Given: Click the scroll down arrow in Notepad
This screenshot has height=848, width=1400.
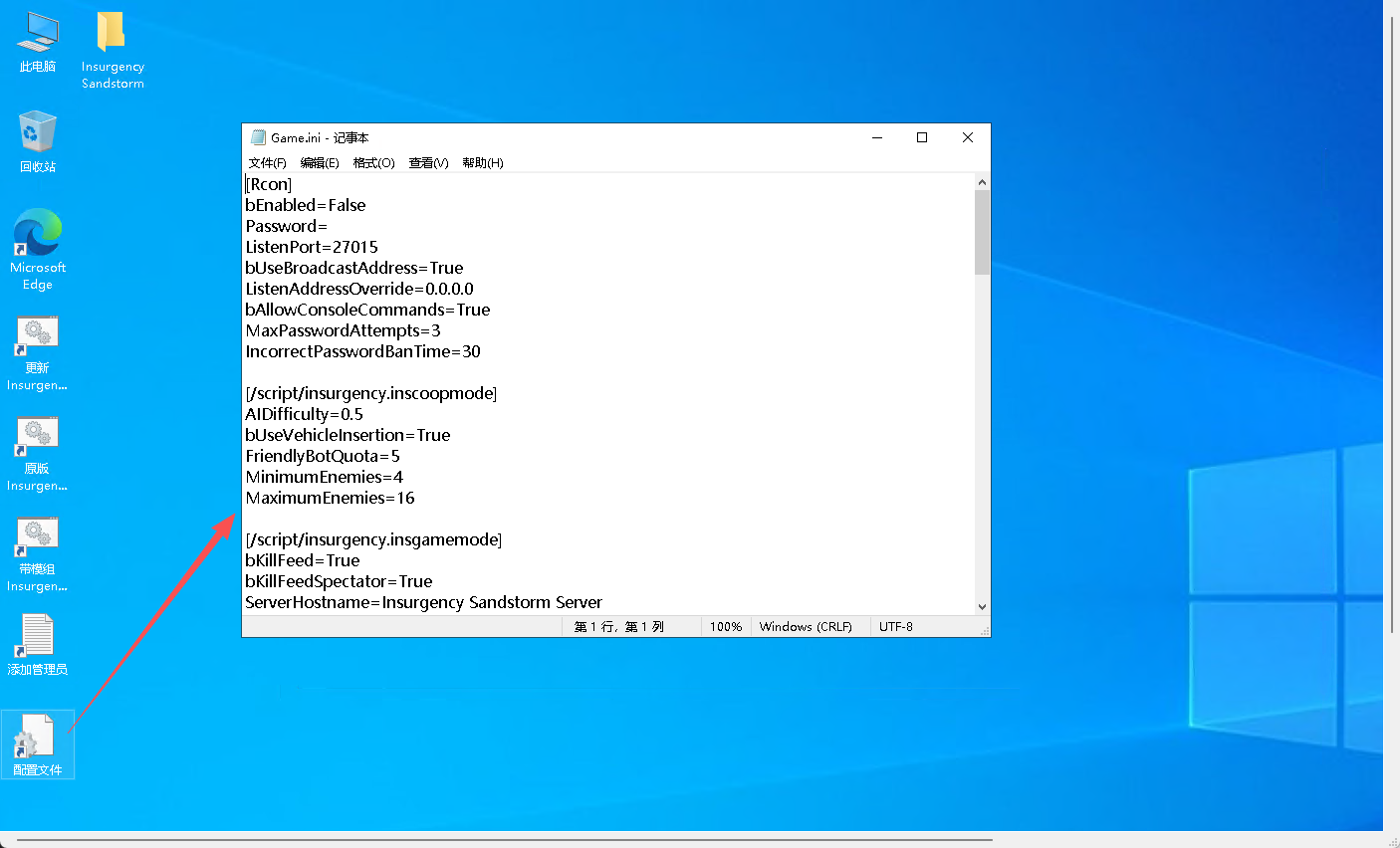Looking at the screenshot, I should click(982, 606).
